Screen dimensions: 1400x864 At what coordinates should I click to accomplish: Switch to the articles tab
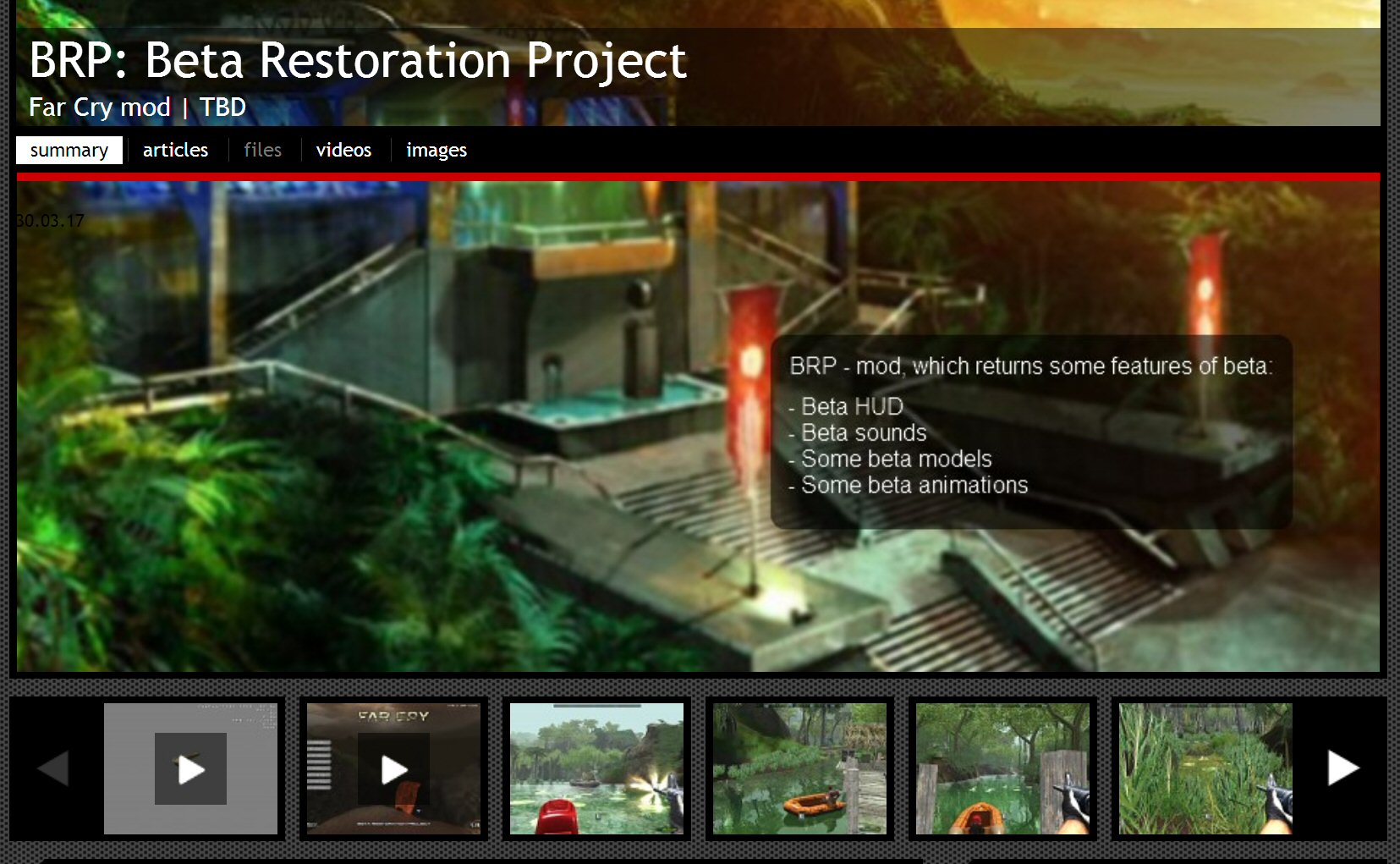pos(175,150)
